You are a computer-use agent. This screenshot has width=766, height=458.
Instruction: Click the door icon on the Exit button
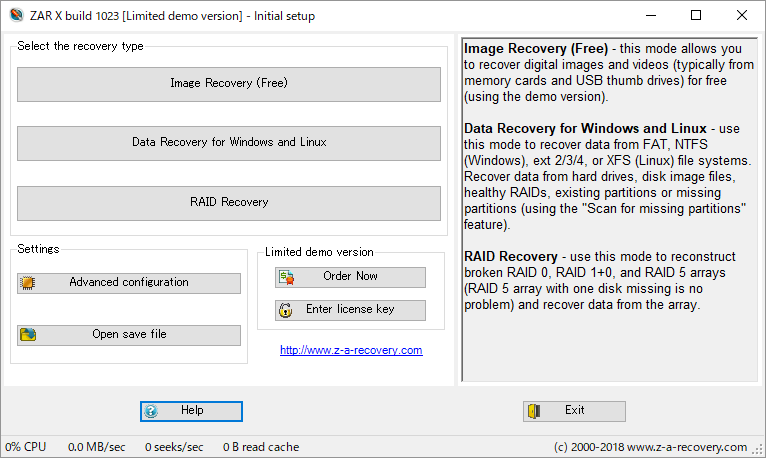pyautogui.click(x=535, y=411)
